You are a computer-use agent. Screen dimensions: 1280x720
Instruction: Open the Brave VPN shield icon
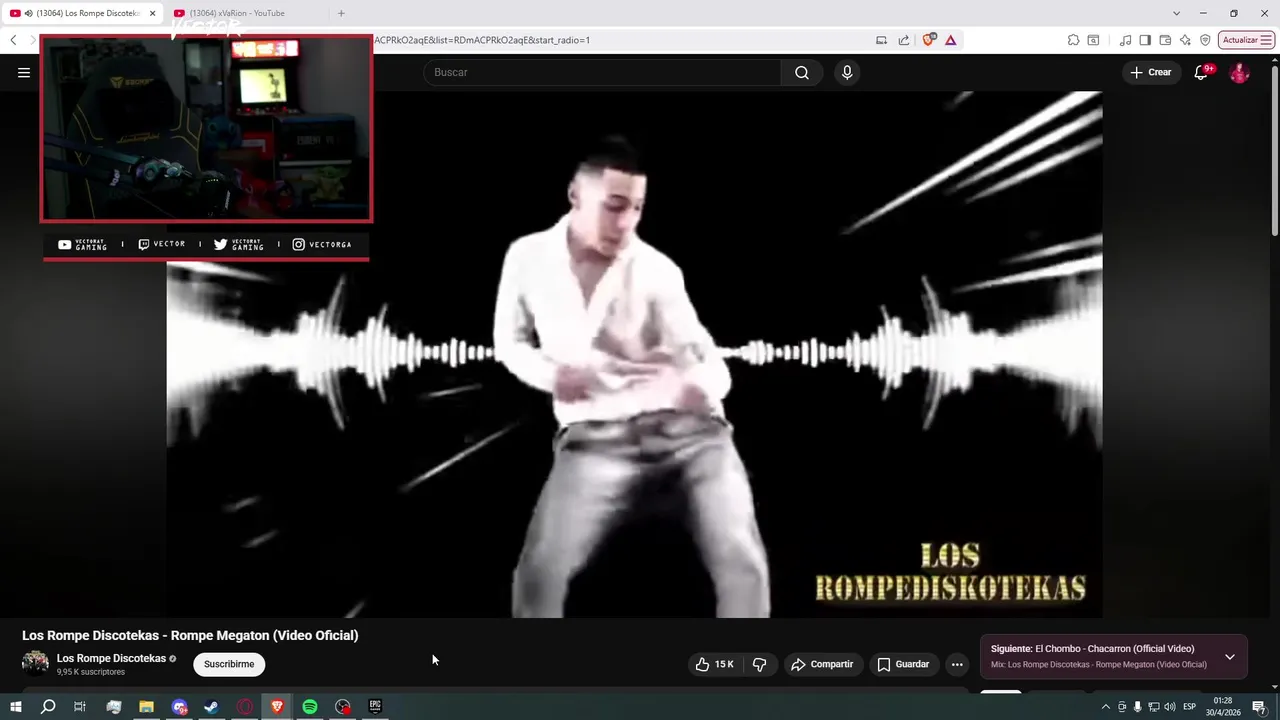[1205, 40]
